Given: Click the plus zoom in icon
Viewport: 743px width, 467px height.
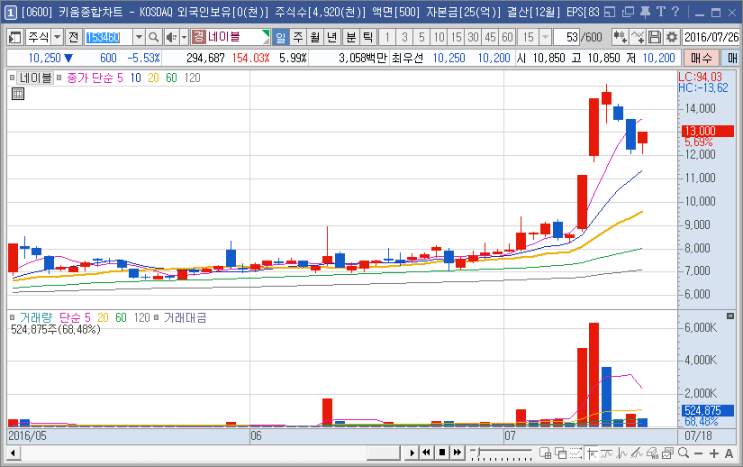Looking at the screenshot, I should pyautogui.click(x=714, y=454).
